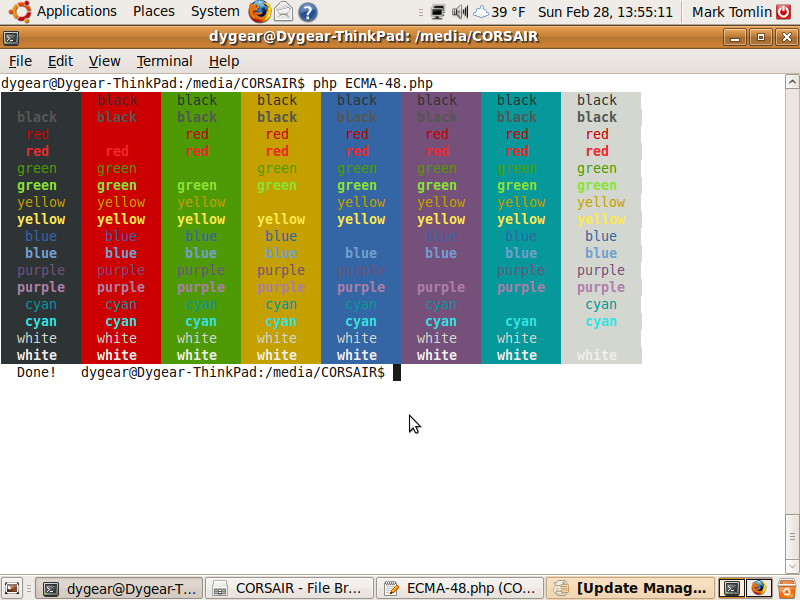The width and height of the screenshot is (800, 600).
Task: Click bold 'green' text in purple column
Action: coord(437,186)
